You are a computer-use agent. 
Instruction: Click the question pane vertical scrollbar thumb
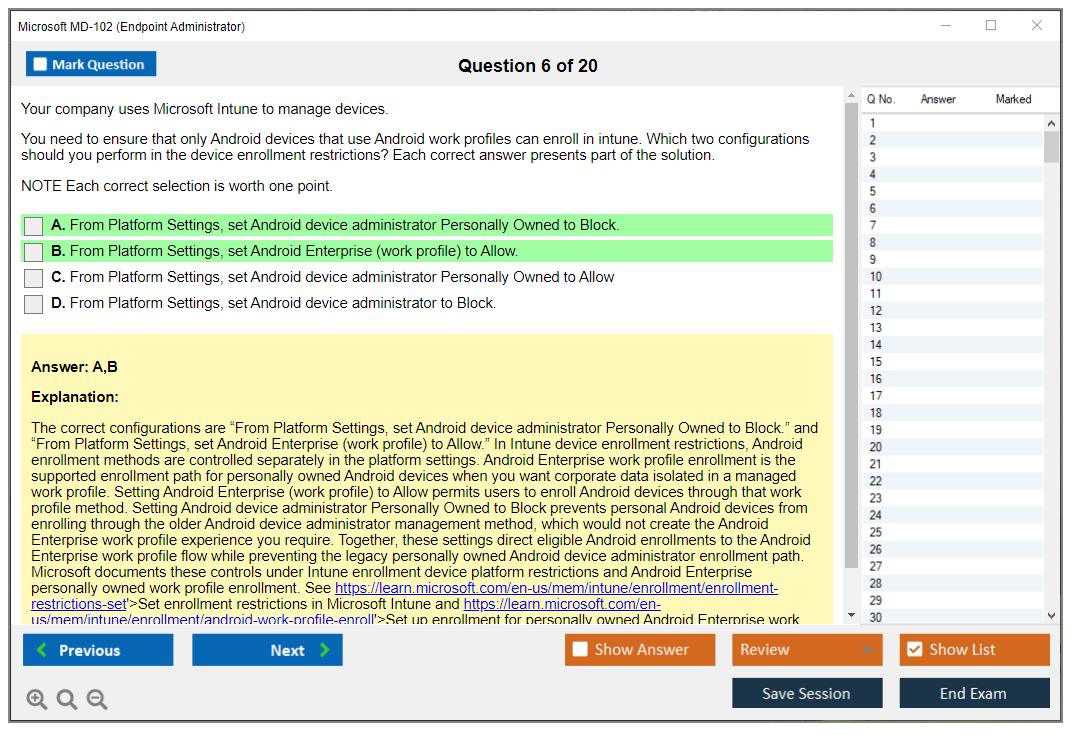click(851, 335)
